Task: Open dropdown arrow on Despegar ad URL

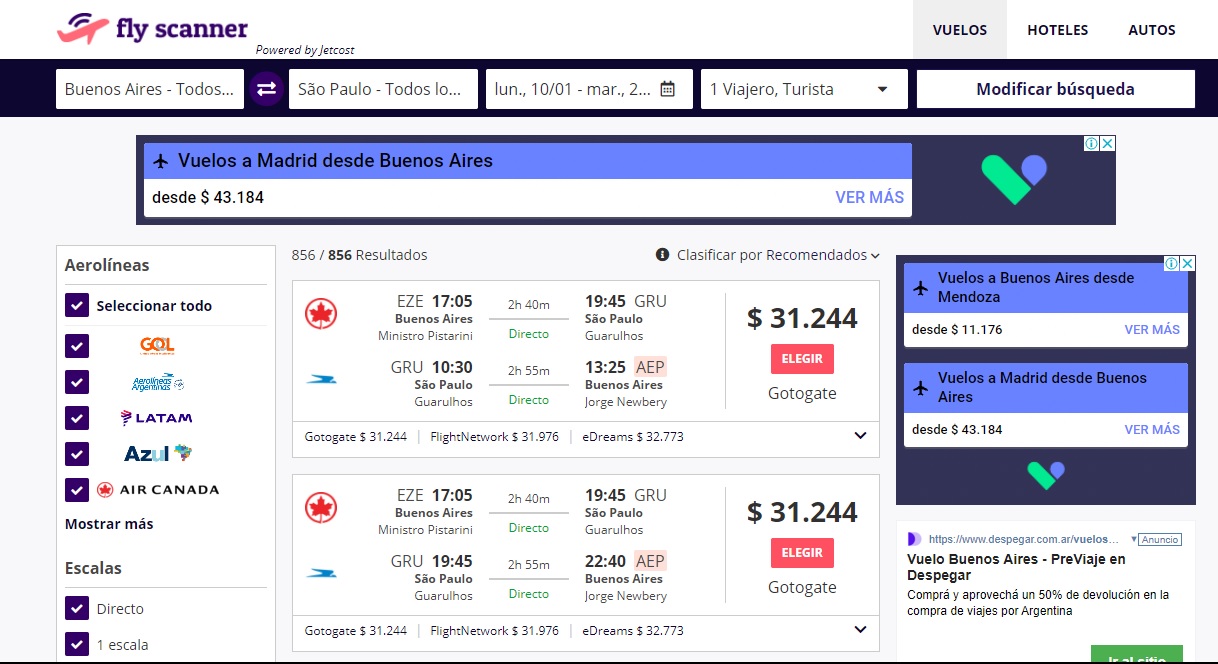Action: pyautogui.click(x=1134, y=538)
